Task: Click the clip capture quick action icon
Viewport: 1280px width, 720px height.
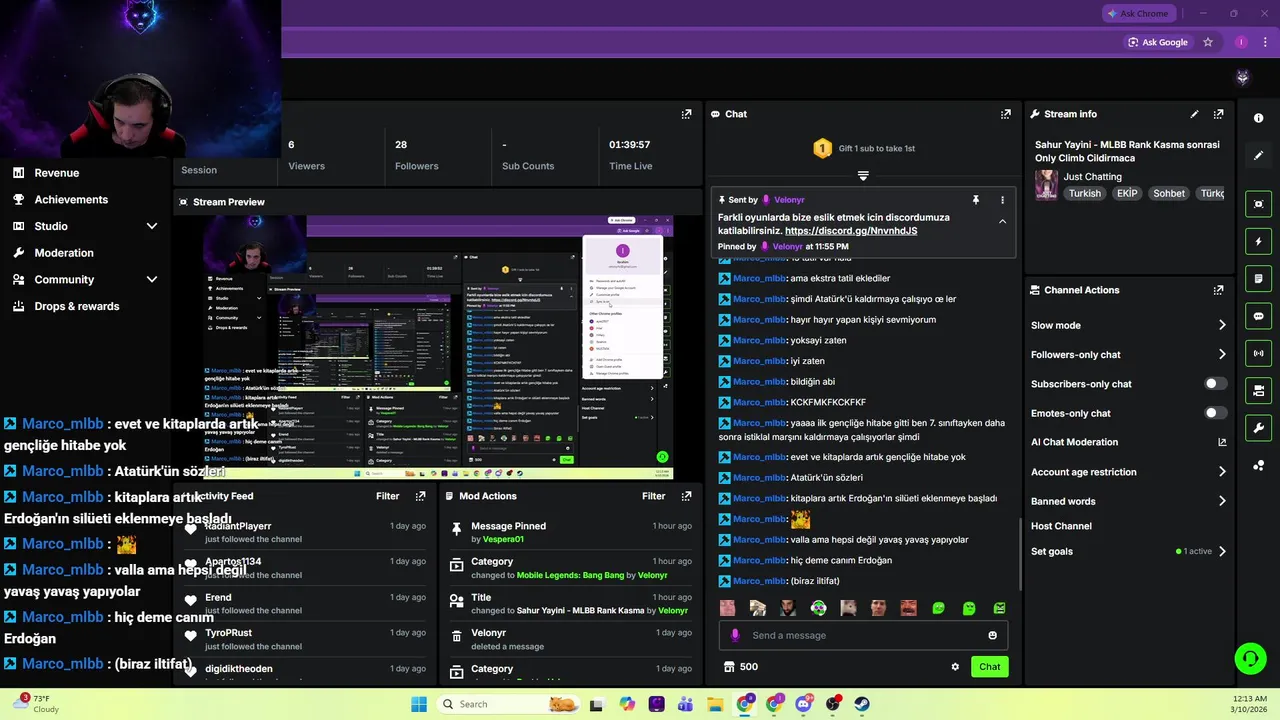Action: click(1258, 204)
